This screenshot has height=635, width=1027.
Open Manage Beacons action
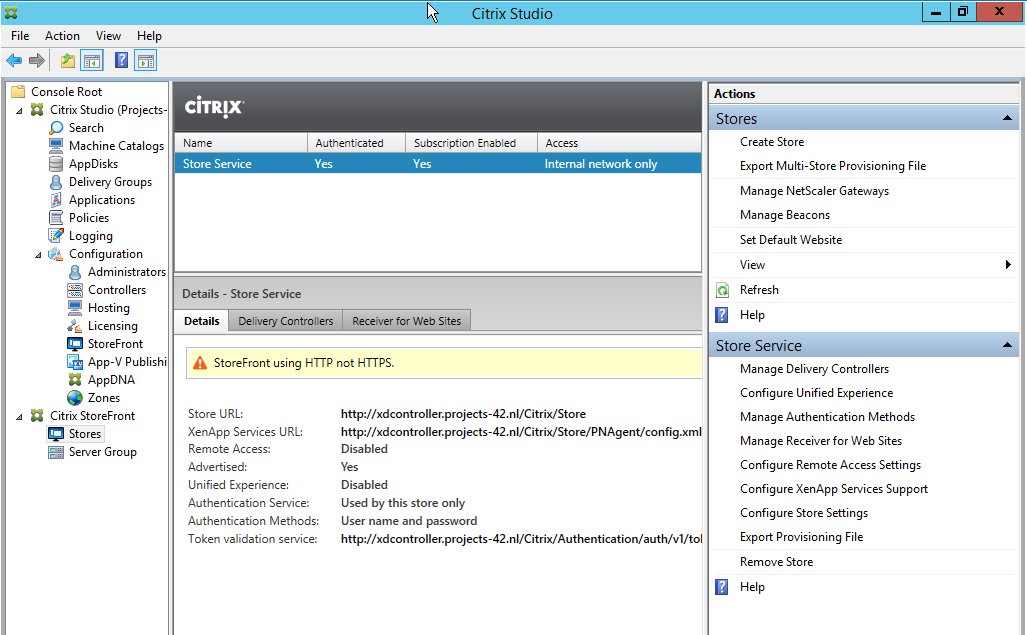pyautogui.click(x=785, y=215)
